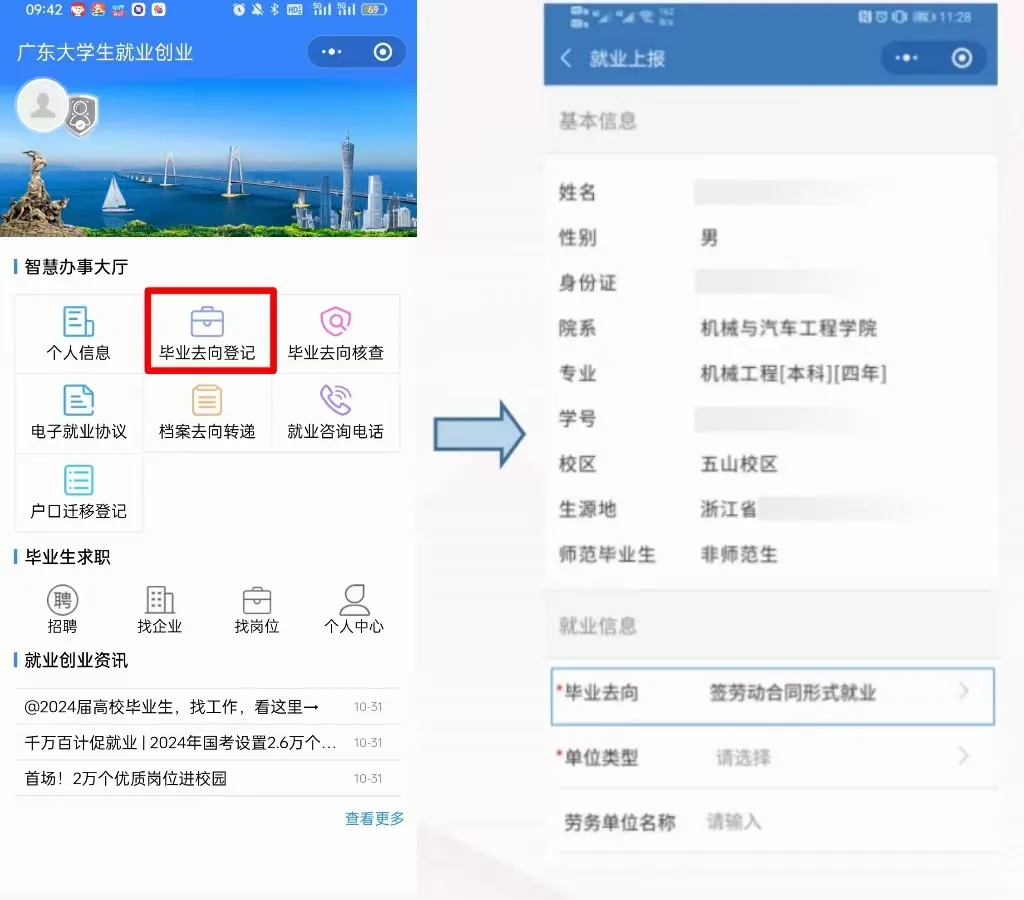Open 找岗位 briefcase icon
The width and height of the screenshot is (1024, 900).
(257, 600)
